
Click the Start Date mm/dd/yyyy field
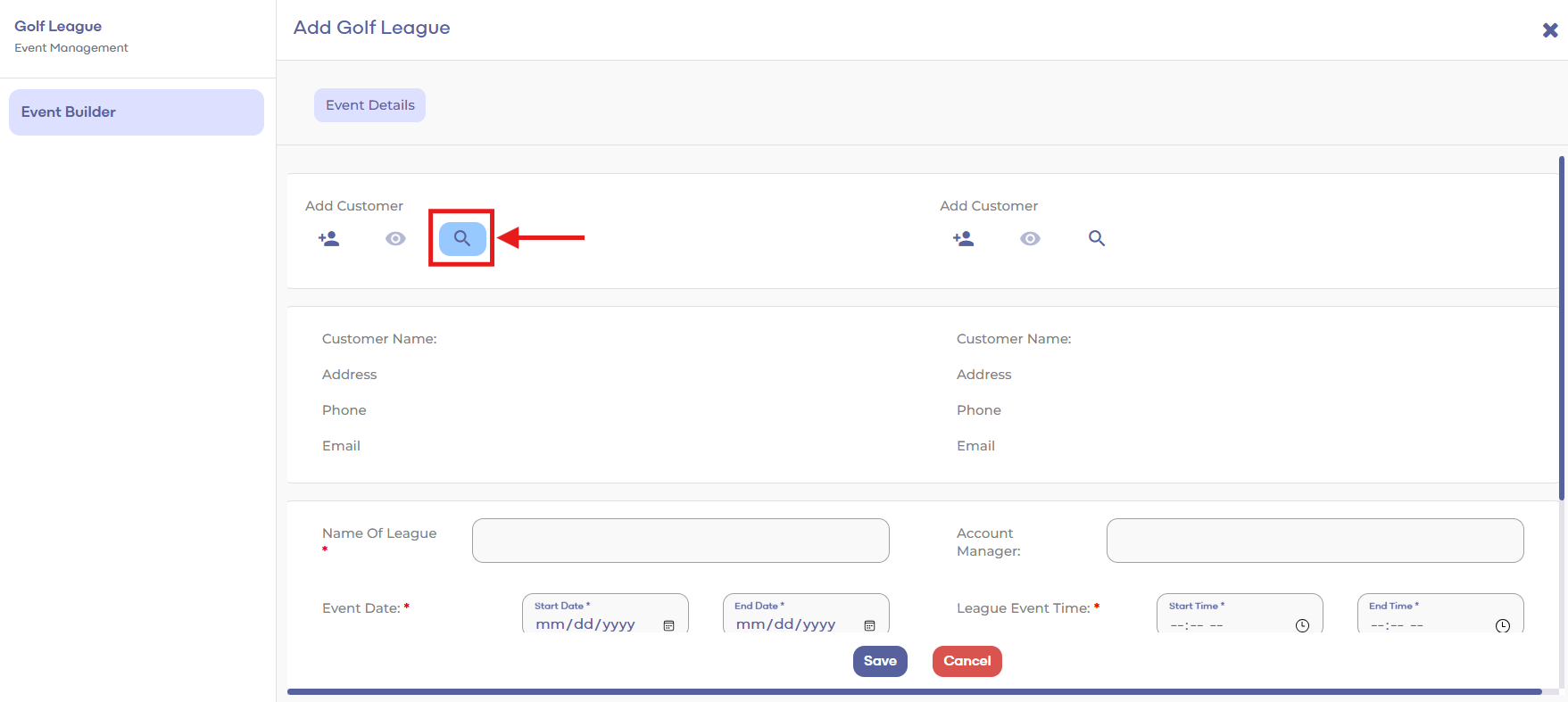coord(585,624)
